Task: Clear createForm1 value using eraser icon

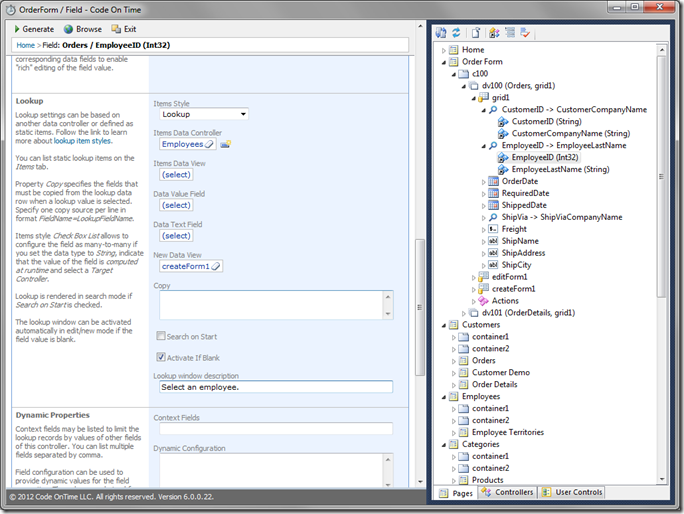Action: point(216,266)
